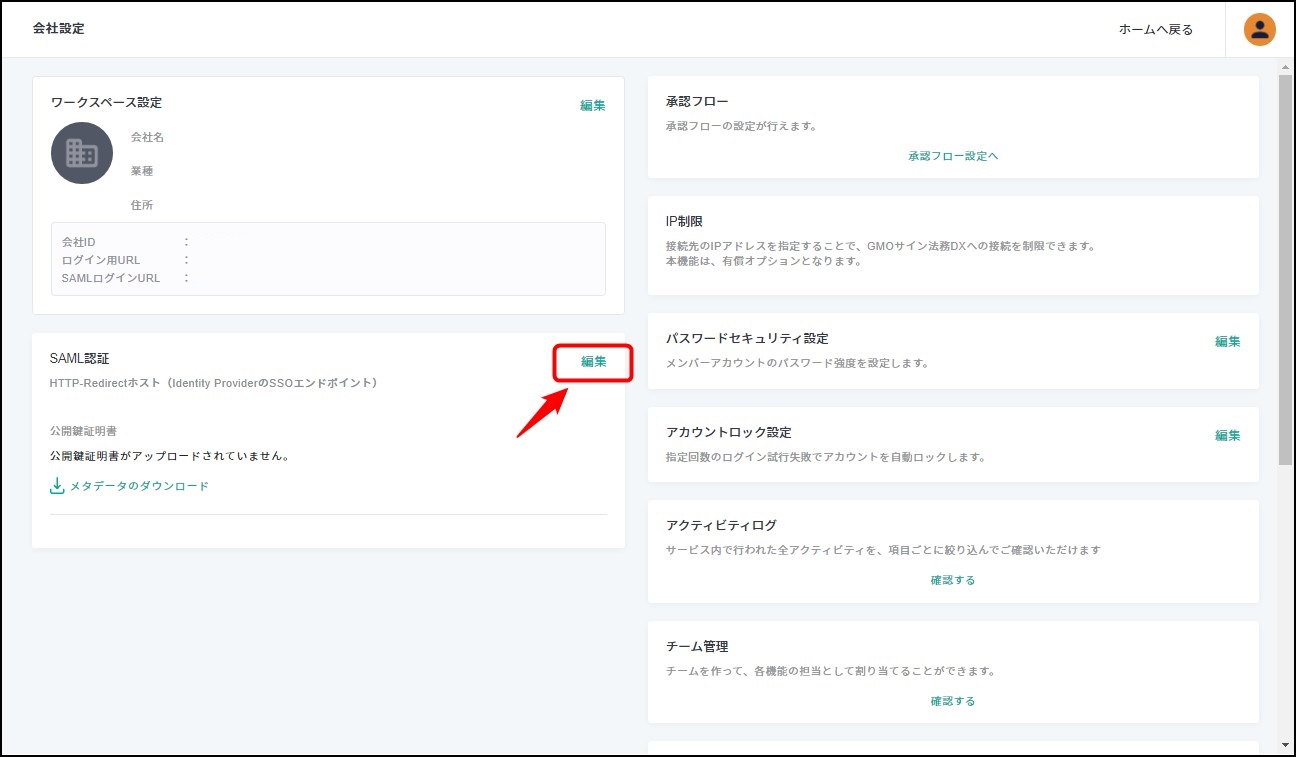Viewport: 1296px width, 757px height.
Task: Return home via ホームへ戻る
Action: click(x=1155, y=30)
